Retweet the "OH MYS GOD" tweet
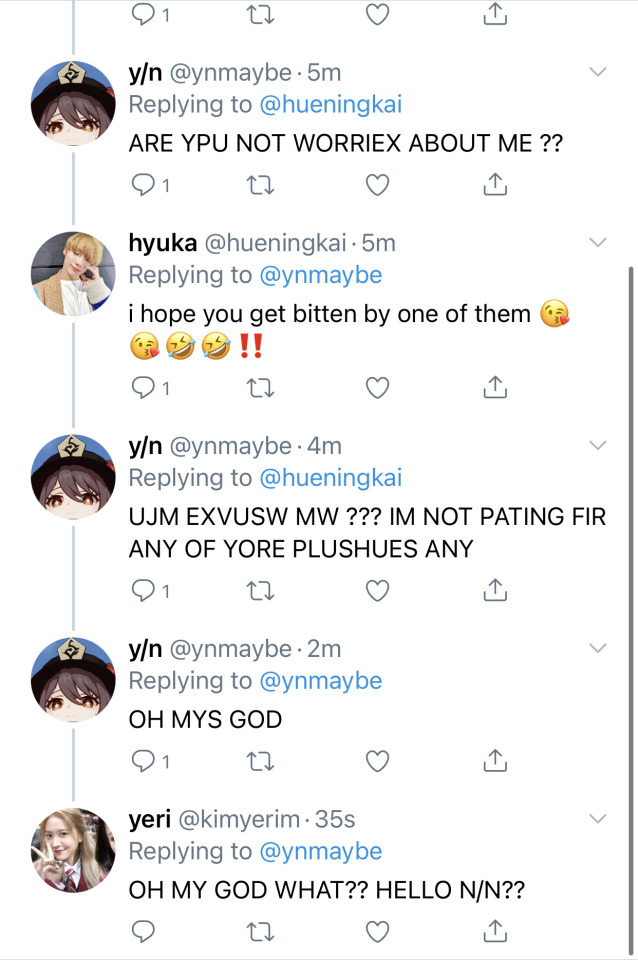This screenshot has width=638, height=960. (x=259, y=762)
